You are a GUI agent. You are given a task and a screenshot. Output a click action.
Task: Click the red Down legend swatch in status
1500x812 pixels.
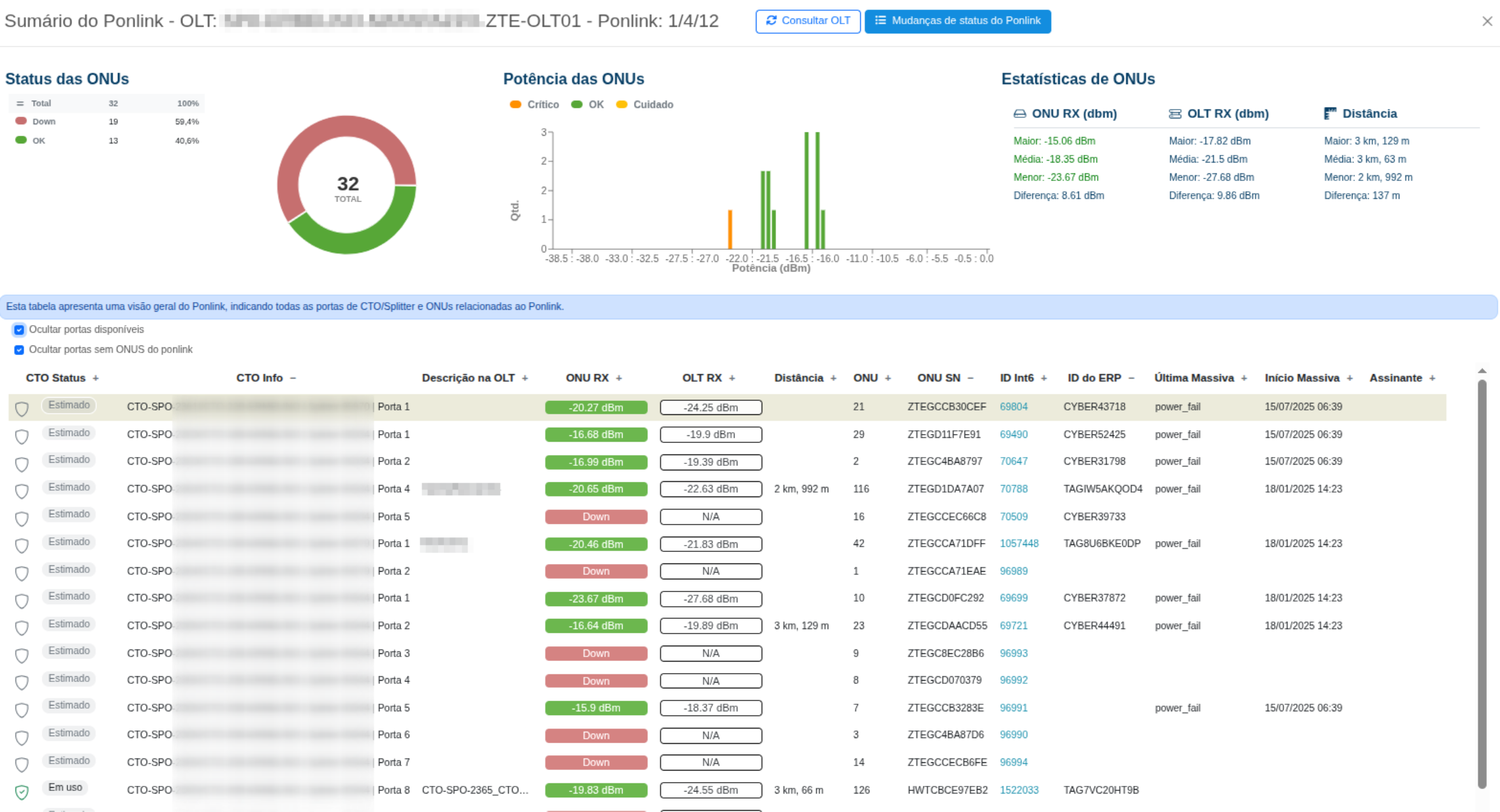pos(21,121)
